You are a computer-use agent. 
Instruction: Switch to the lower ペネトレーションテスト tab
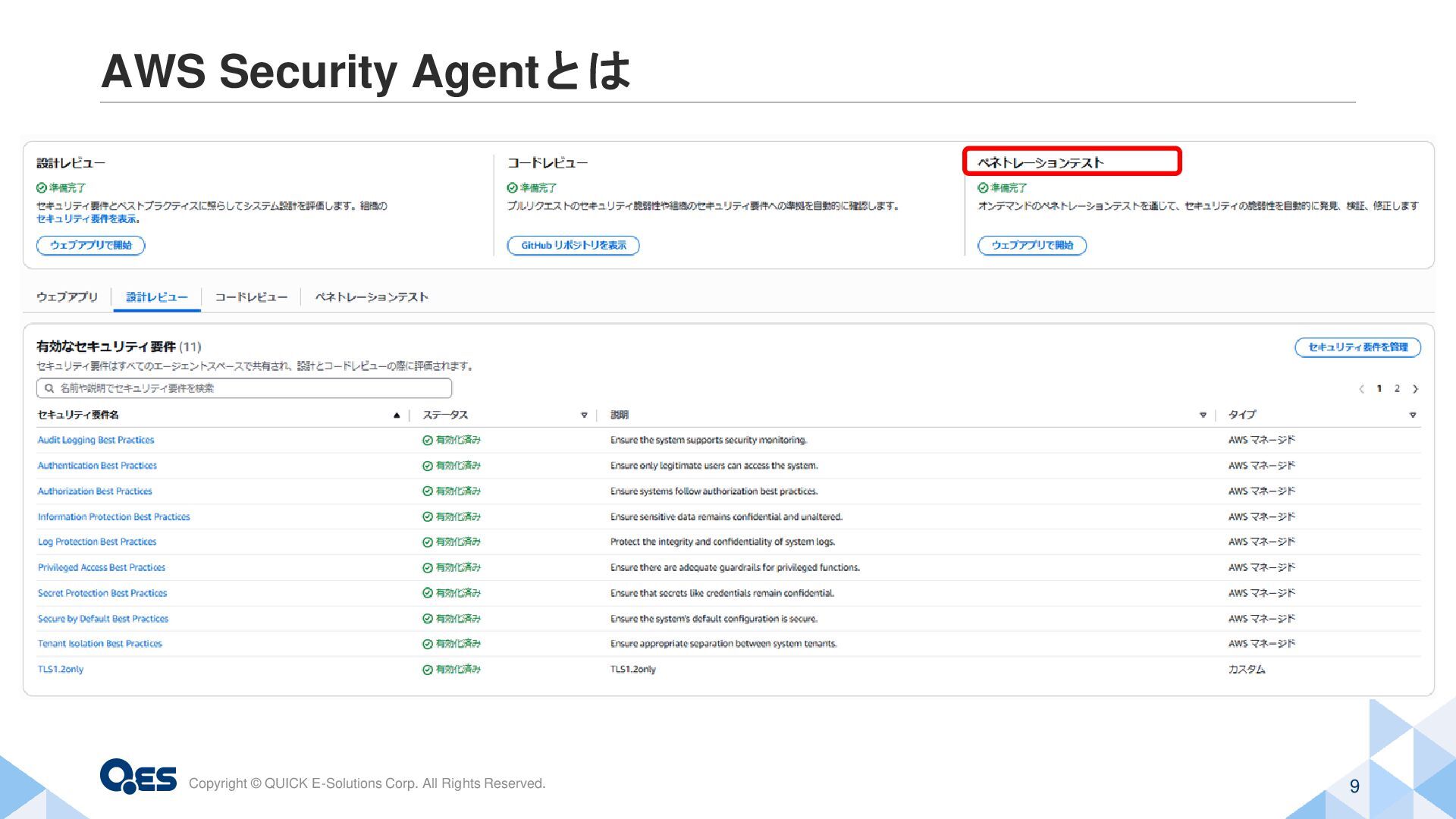pyautogui.click(x=372, y=297)
